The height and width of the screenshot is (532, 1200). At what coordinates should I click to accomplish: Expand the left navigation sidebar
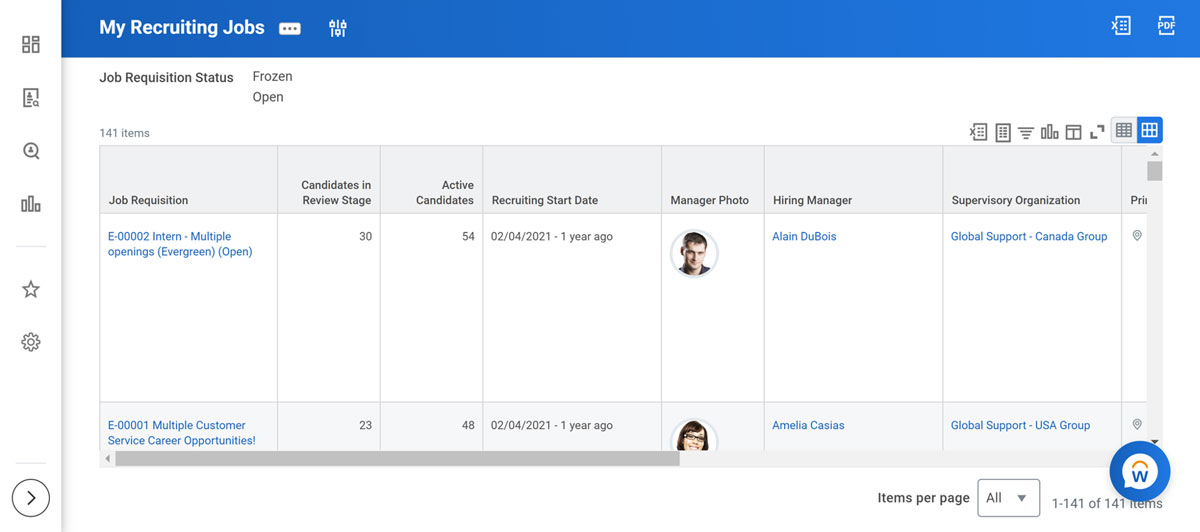[31, 497]
